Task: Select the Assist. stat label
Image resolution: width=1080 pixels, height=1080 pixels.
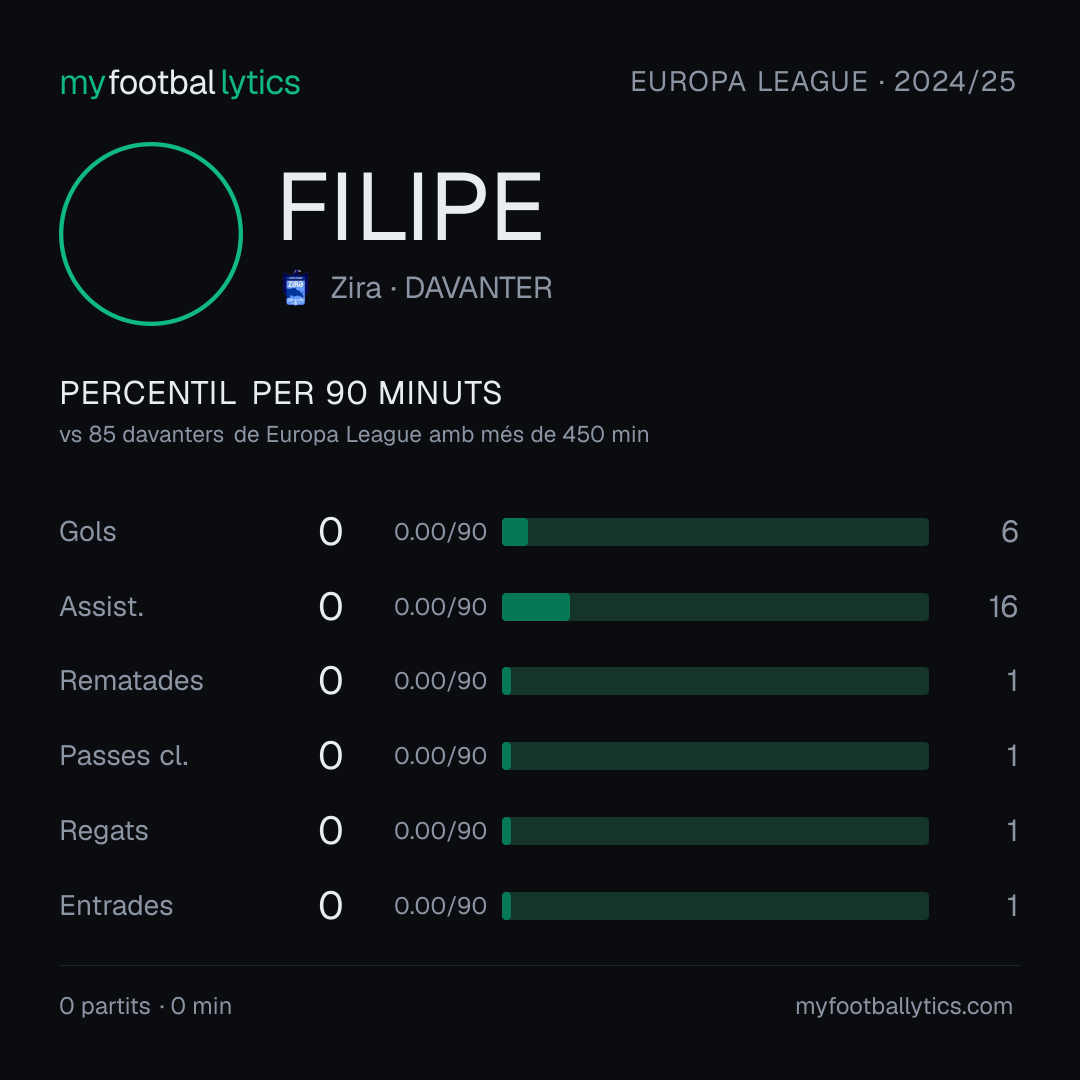Action: 102,607
